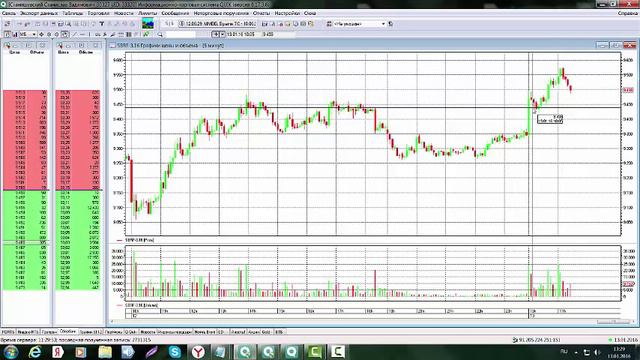This screenshot has width=640, height=360.
Task: Click the bar chart type icon
Action: [14, 35]
